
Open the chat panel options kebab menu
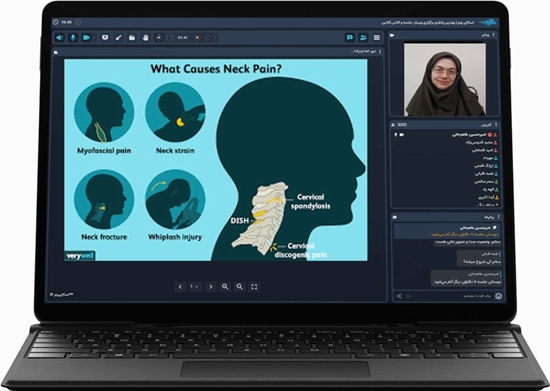(x=498, y=217)
